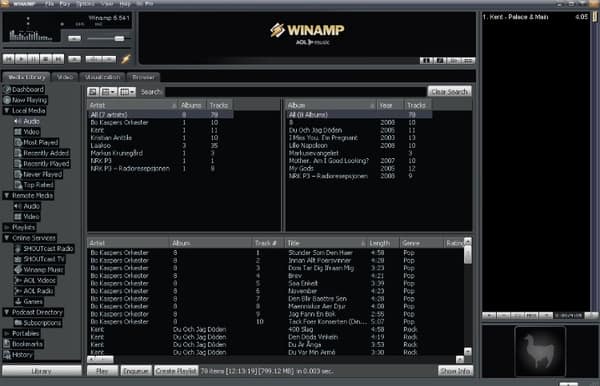Open the third columns dropdown near Search
The width and height of the screenshot is (600, 386).
click(x=127, y=92)
